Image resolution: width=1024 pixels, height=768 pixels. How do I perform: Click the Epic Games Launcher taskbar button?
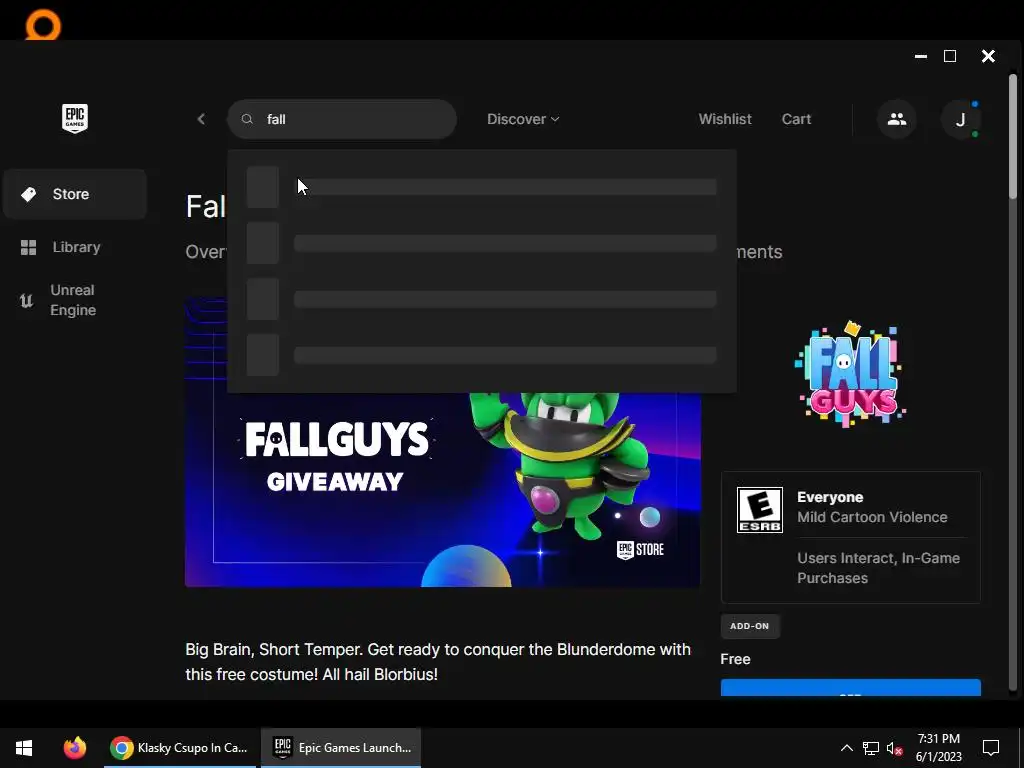coord(341,748)
